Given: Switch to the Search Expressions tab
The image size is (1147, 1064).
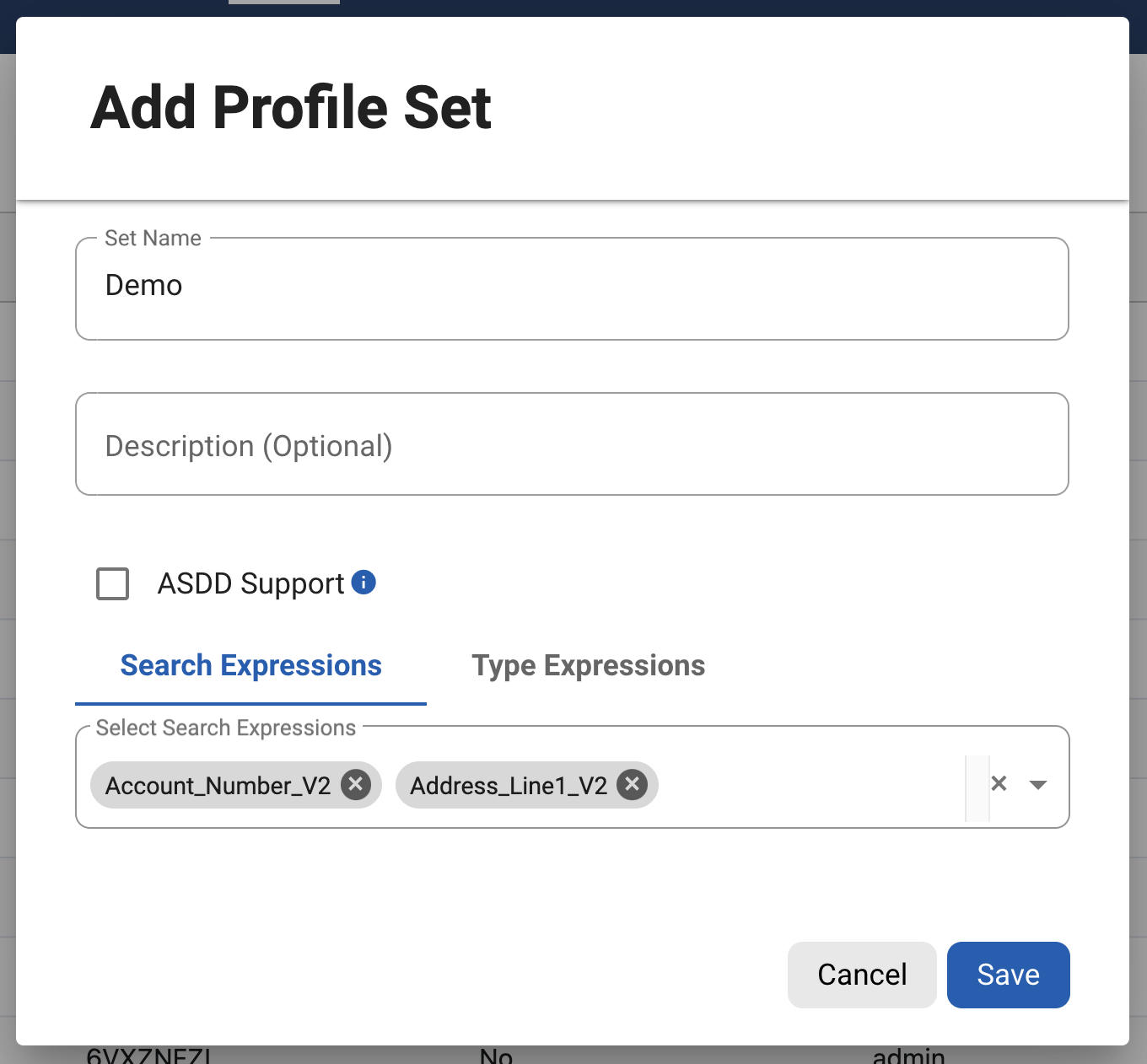Looking at the screenshot, I should coord(250,666).
